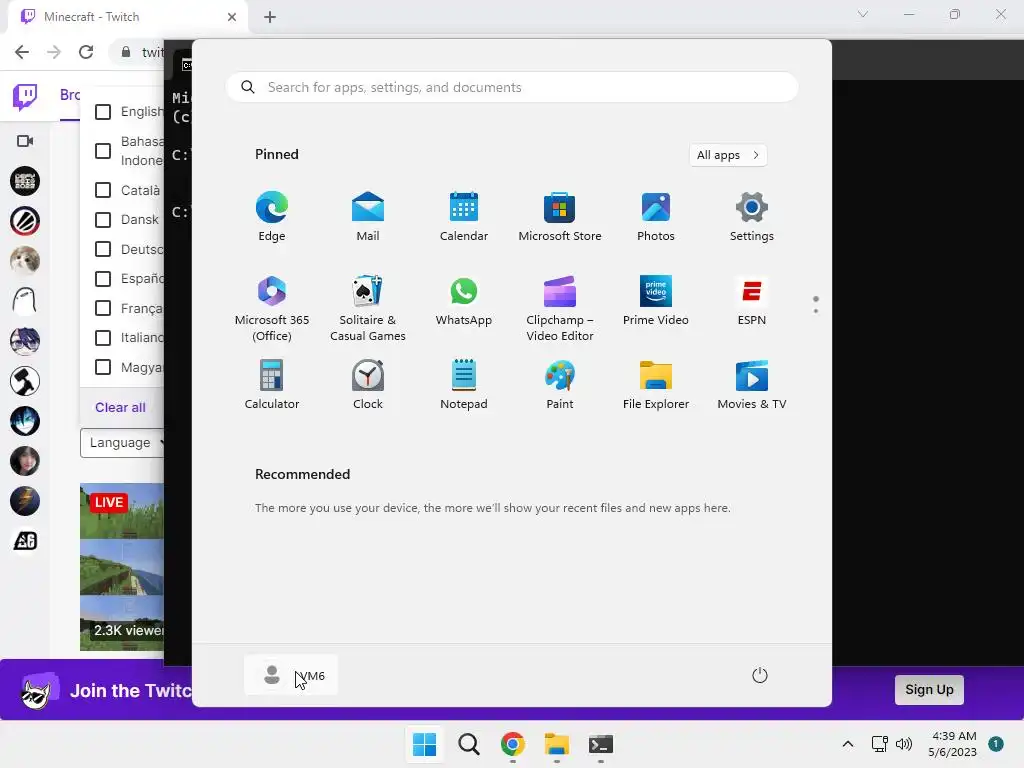This screenshot has width=1024, height=768.
Task: Launch the Photos app
Action: (656, 216)
